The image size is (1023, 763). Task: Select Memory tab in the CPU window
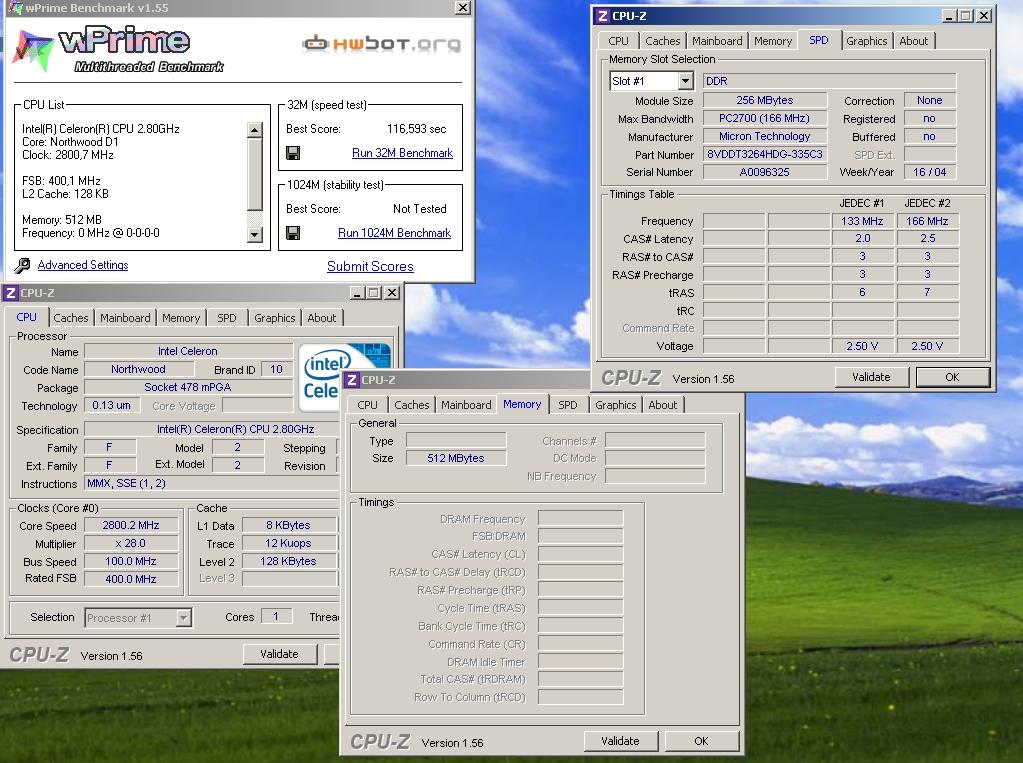181,318
